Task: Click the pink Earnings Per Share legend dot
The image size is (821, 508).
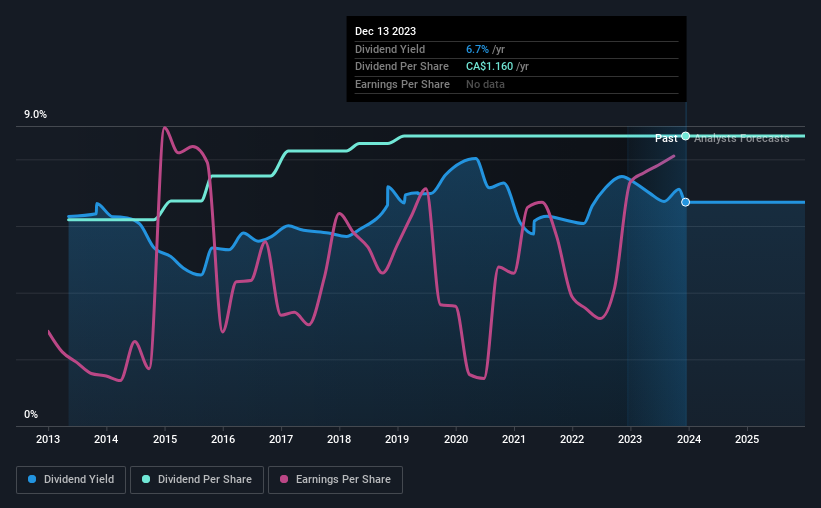Action: pos(284,479)
